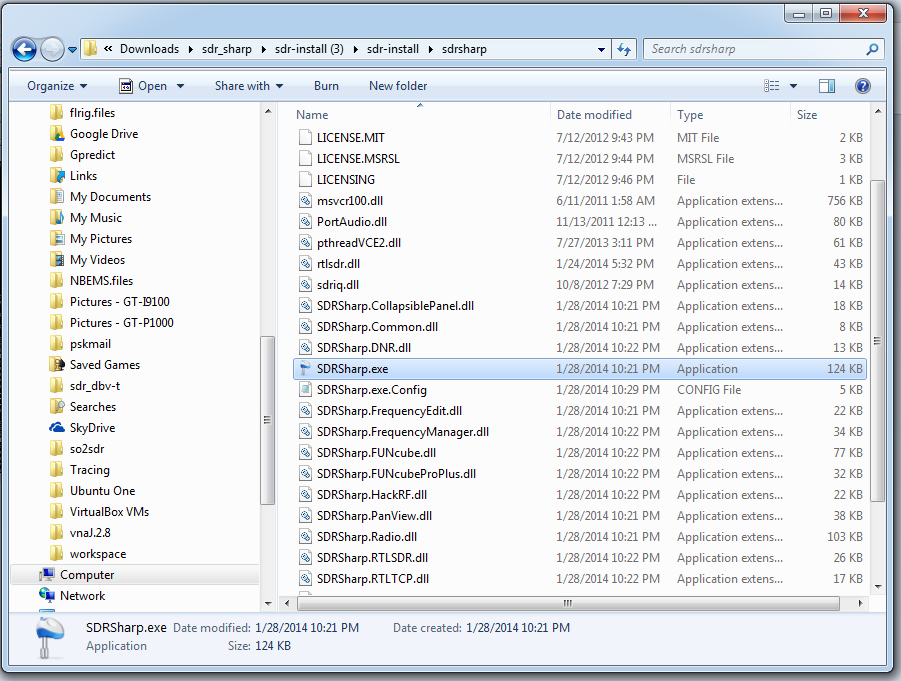This screenshot has width=901, height=681.
Task: Select the rtlsdr.dll file icon
Action: click(x=306, y=264)
